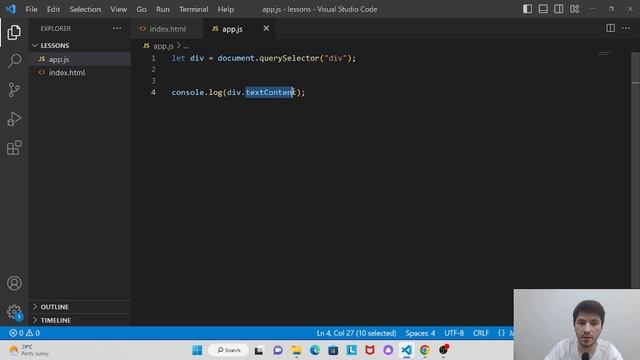The height and width of the screenshot is (360, 640).
Task: Open the Task View taskbar icon
Action: [x=259, y=350]
